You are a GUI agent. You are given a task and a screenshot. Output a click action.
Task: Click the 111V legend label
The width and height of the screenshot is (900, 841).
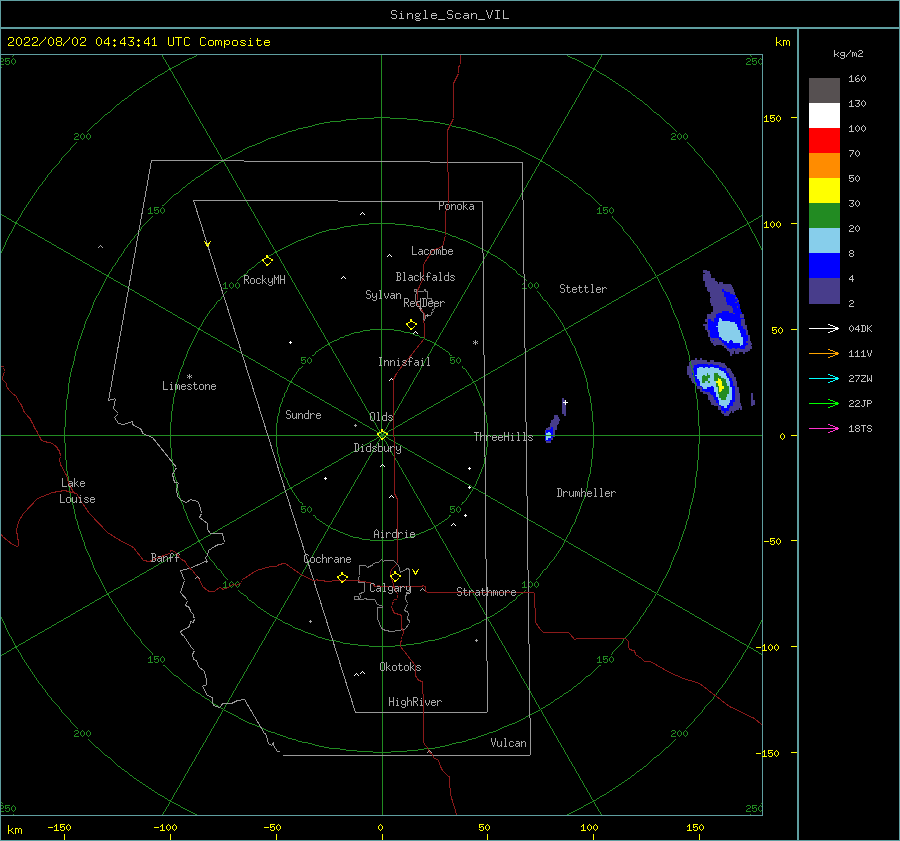(x=860, y=354)
